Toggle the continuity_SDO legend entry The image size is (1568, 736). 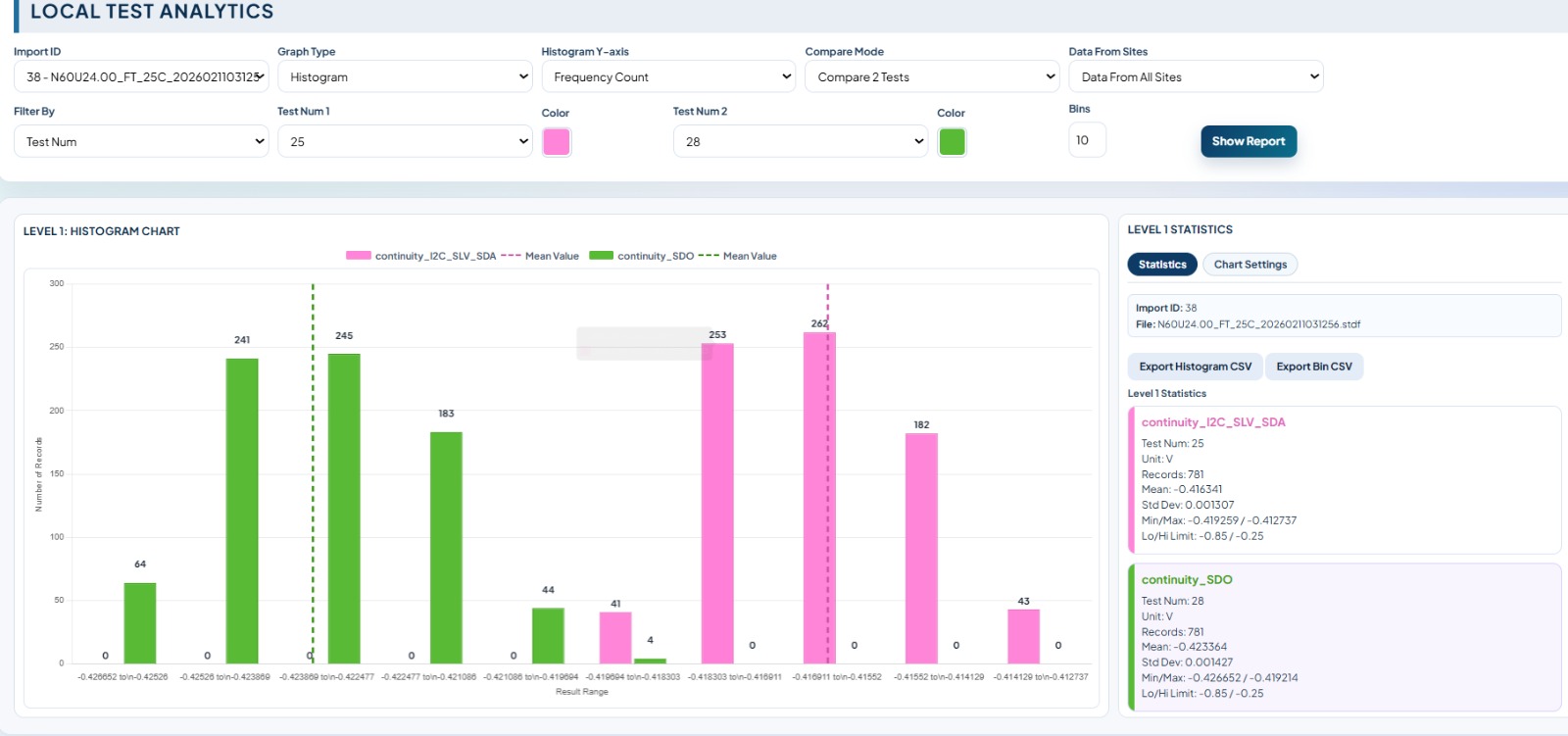tap(642, 256)
